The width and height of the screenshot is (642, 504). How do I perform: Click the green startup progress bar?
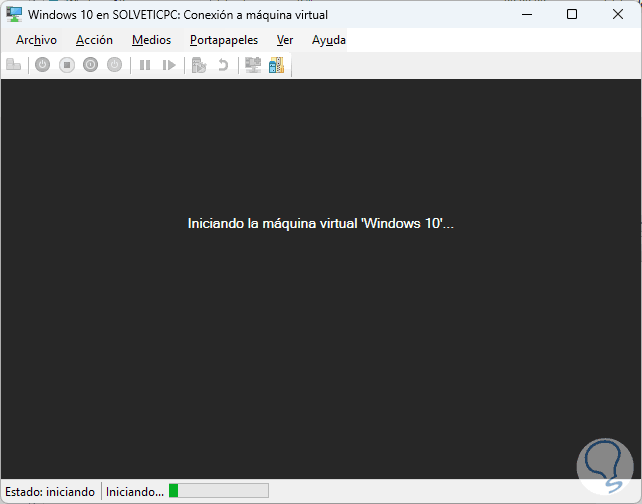pyautogui.click(x=219, y=490)
